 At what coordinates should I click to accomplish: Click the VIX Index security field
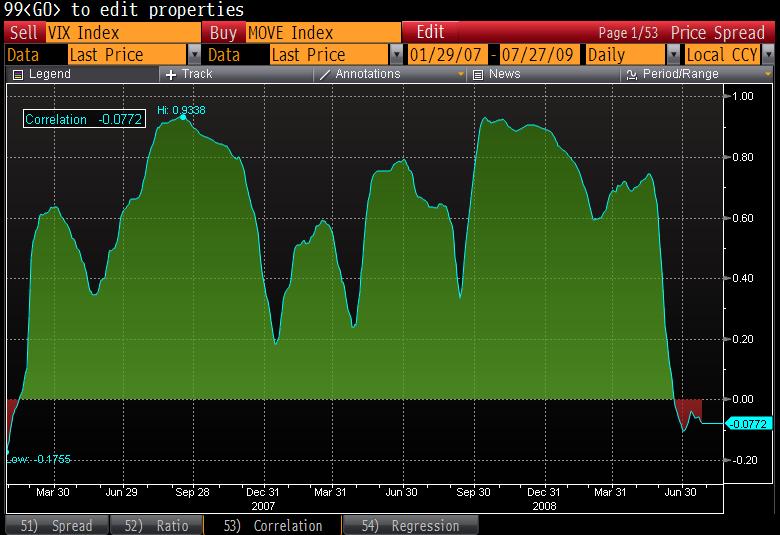coord(124,33)
